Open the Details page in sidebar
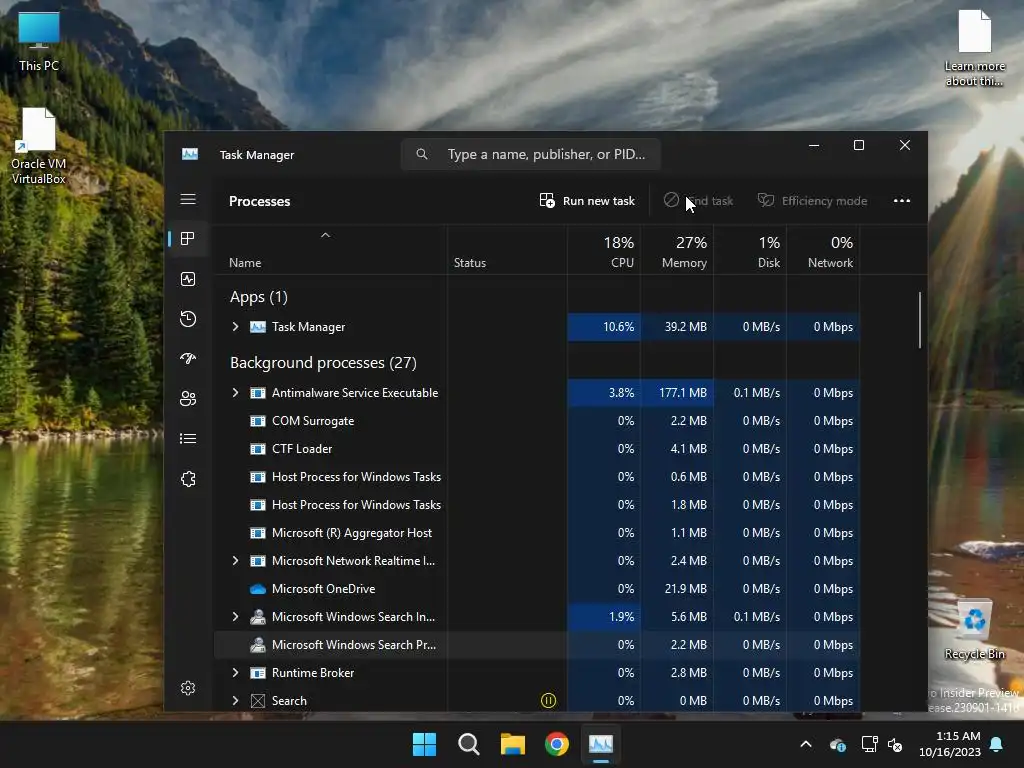Viewport: 1024px width, 768px height. [x=188, y=439]
